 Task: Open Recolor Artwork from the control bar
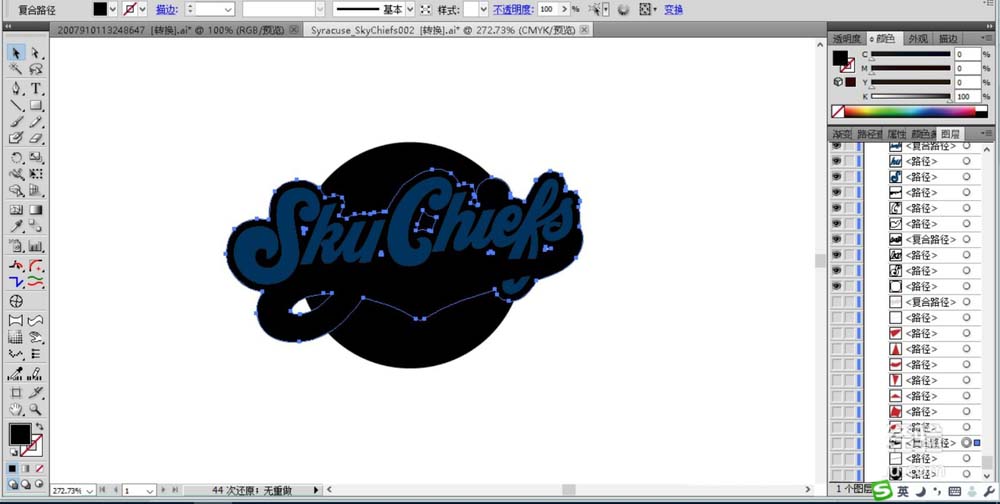[623, 10]
